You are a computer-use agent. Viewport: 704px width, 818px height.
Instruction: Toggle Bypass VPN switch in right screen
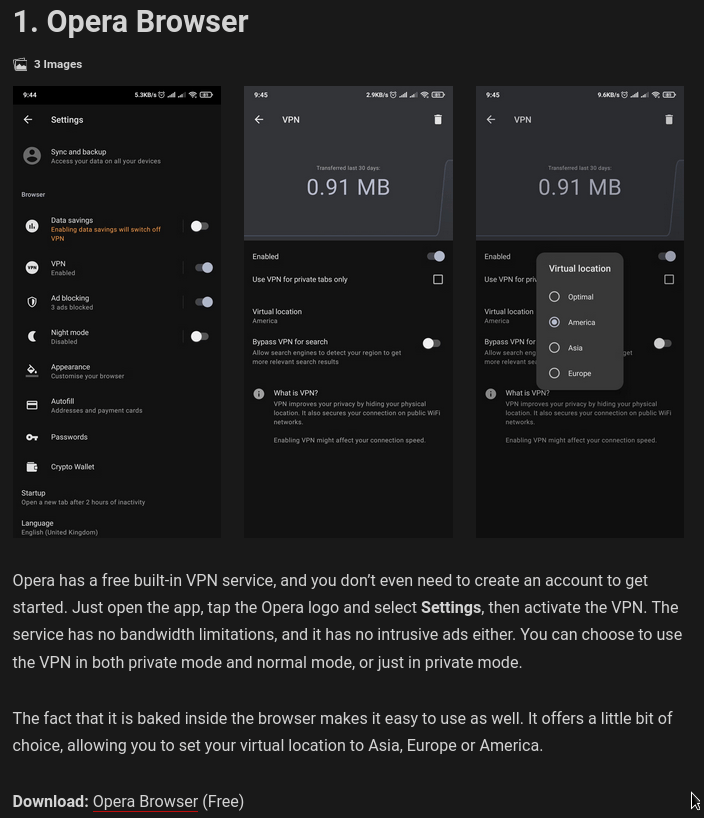663,343
